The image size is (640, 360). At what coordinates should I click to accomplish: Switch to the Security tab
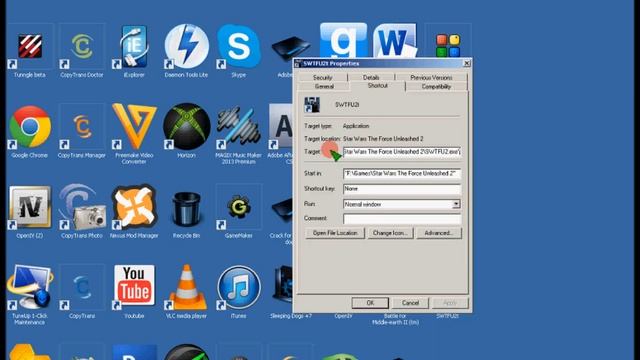click(x=322, y=77)
